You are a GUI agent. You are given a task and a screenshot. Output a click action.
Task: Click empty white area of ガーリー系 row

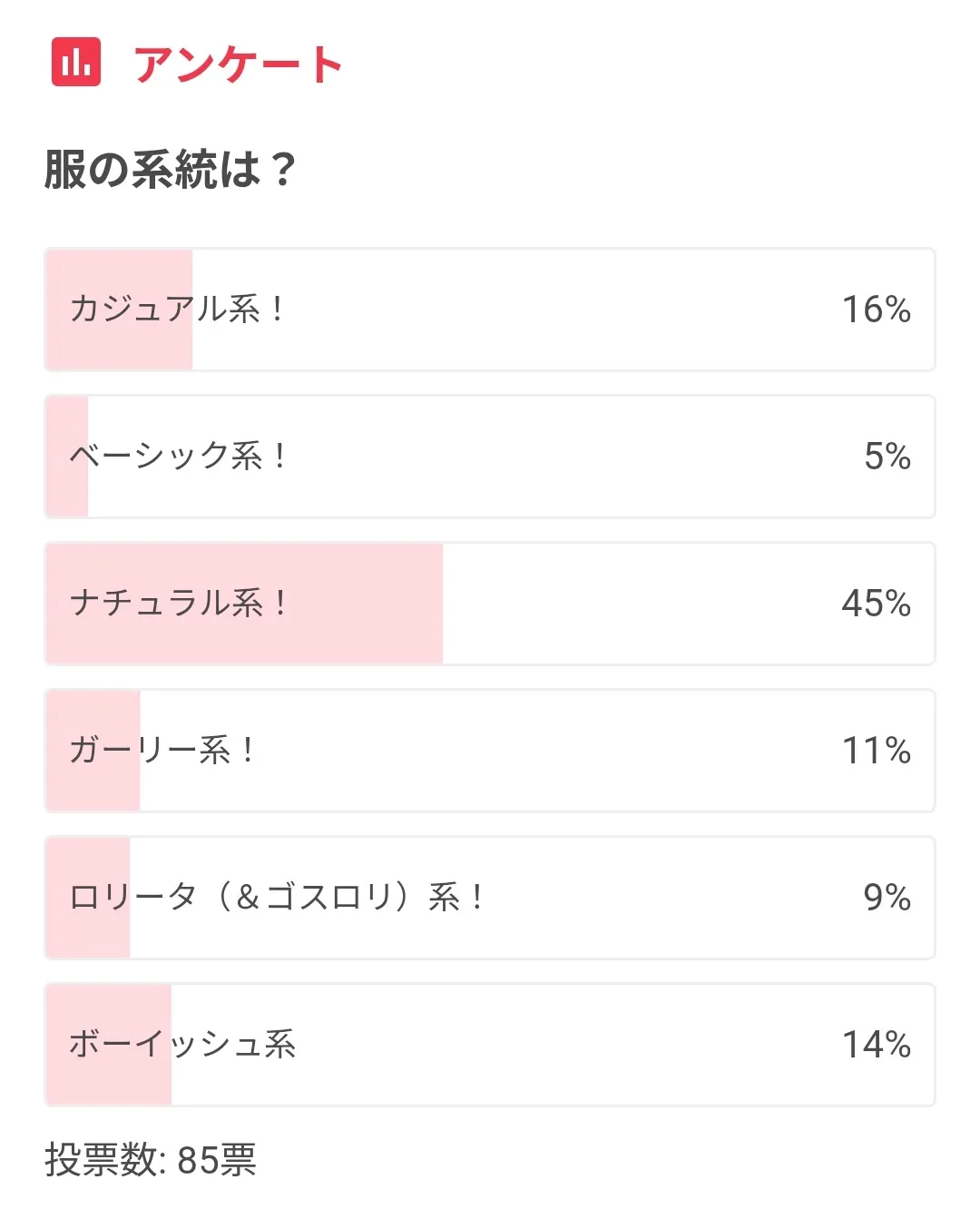tap(544, 751)
